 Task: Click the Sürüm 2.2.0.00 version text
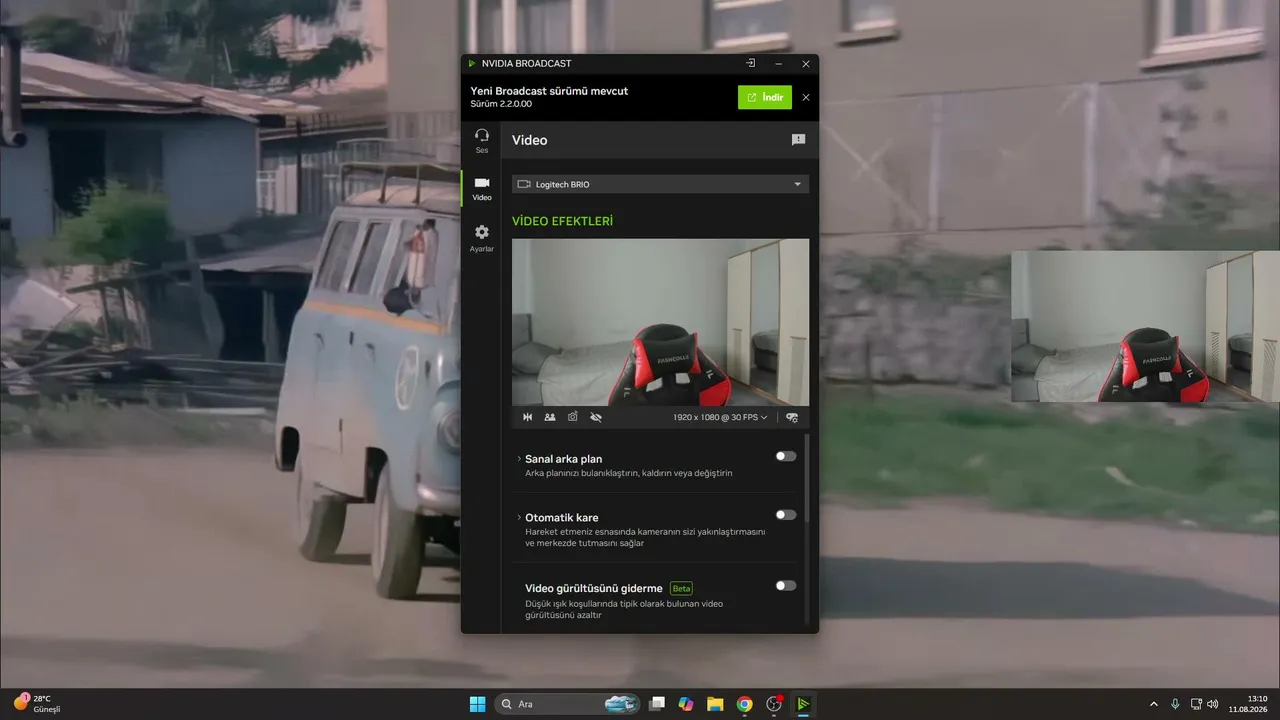pyautogui.click(x=501, y=104)
